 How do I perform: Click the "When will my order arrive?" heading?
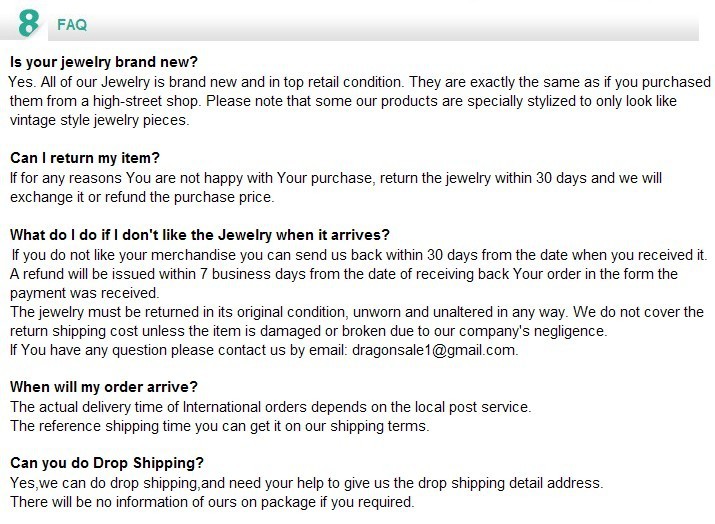coord(104,387)
